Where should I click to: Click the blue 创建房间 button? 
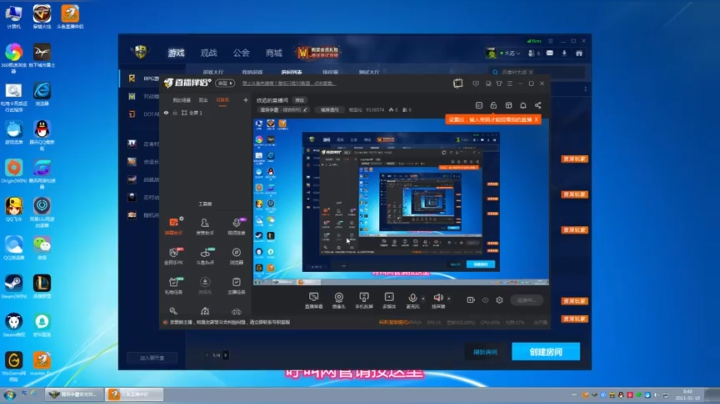pos(546,352)
